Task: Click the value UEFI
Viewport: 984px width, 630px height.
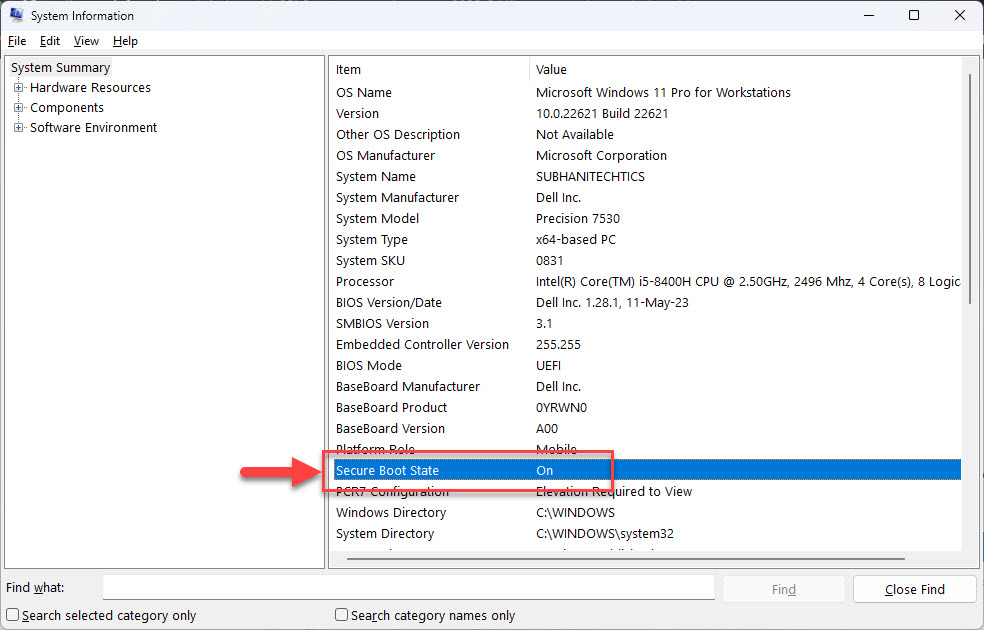Action: [548, 366]
